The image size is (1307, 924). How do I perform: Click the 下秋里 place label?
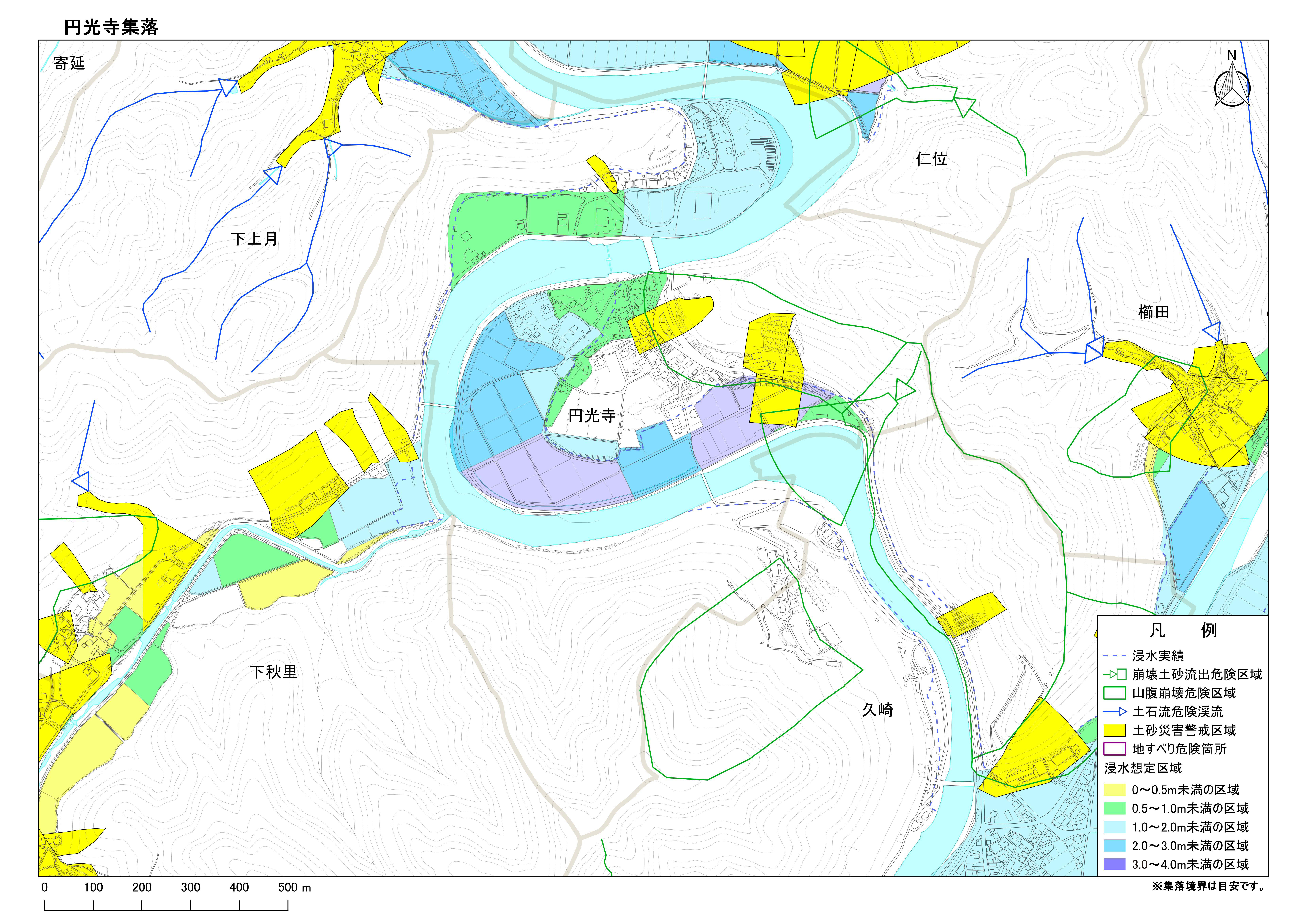coord(274,672)
